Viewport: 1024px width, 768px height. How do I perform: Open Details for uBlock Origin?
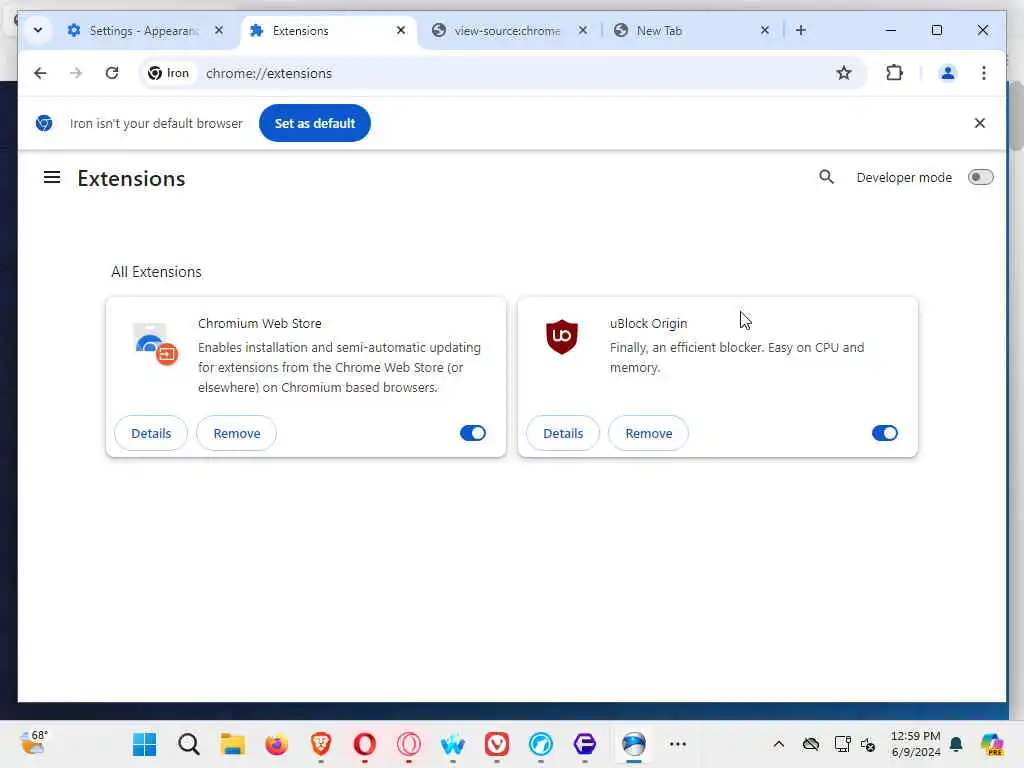coord(563,433)
